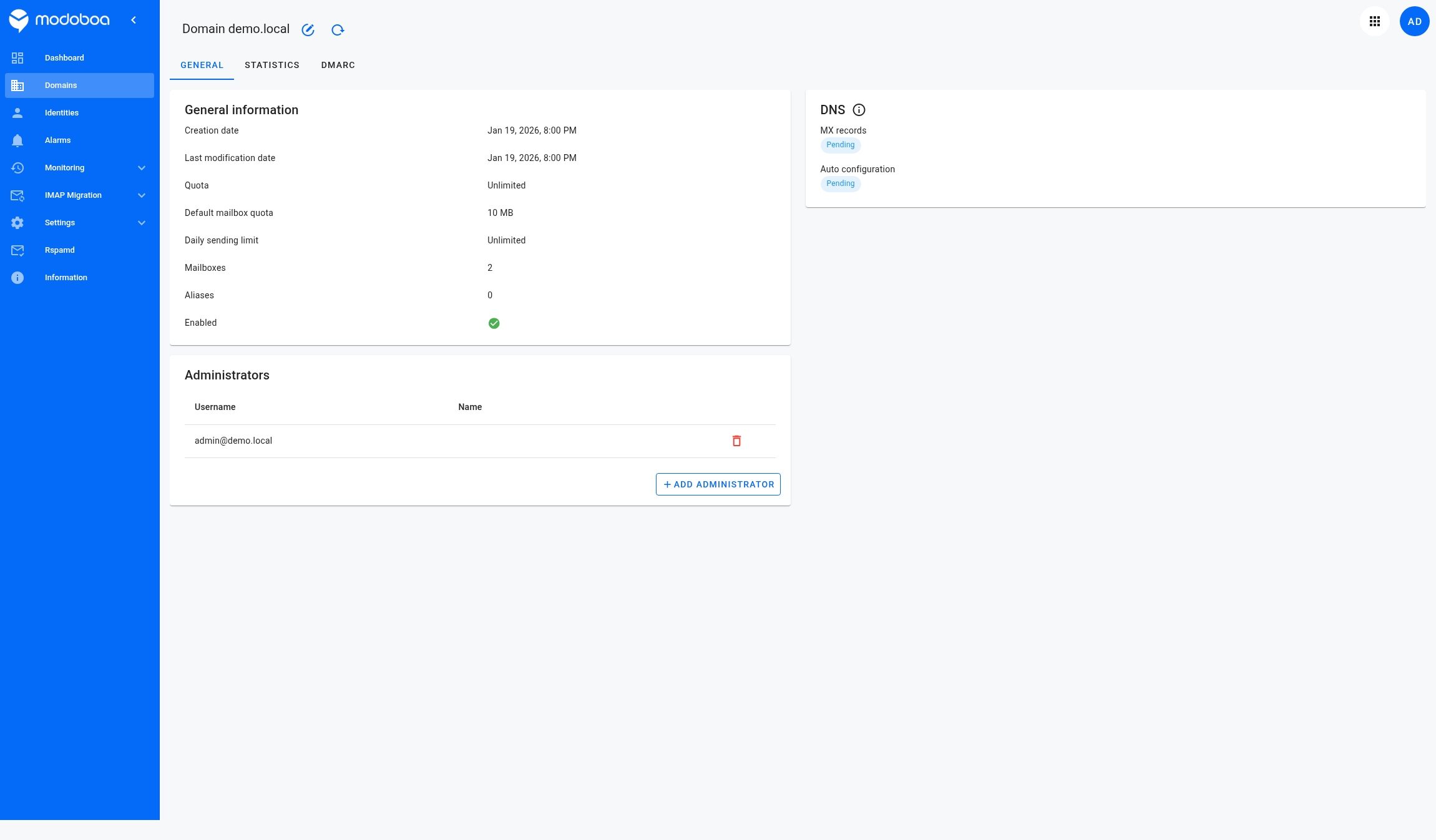Open the DMARC tab

point(338,65)
